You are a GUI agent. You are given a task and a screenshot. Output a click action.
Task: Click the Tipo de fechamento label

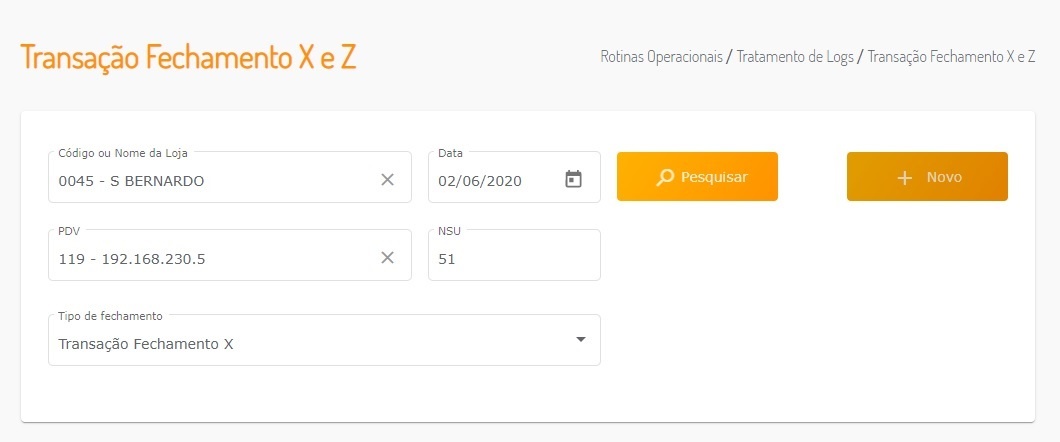[x=110, y=316]
